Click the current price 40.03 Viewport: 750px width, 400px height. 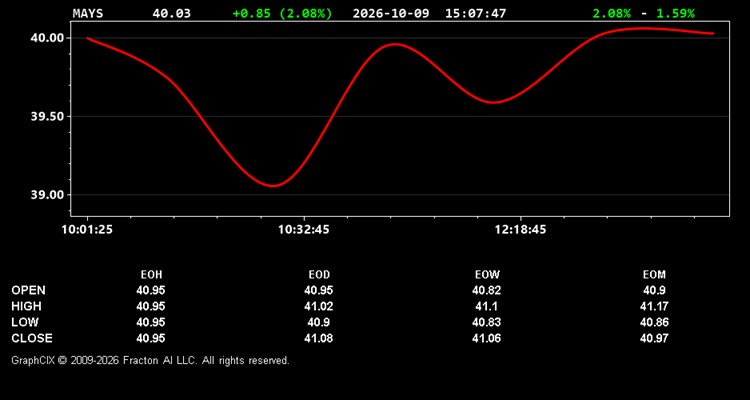point(171,13)
